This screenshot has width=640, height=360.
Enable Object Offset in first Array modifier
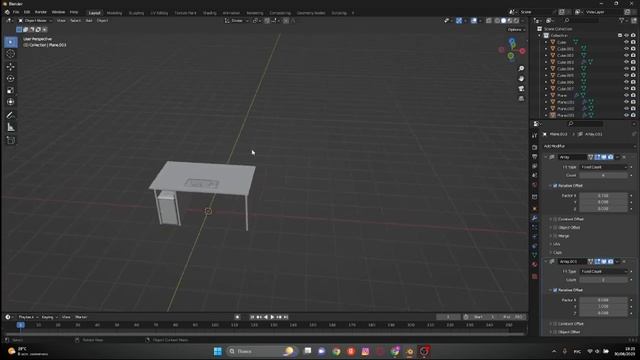[555, 227]
